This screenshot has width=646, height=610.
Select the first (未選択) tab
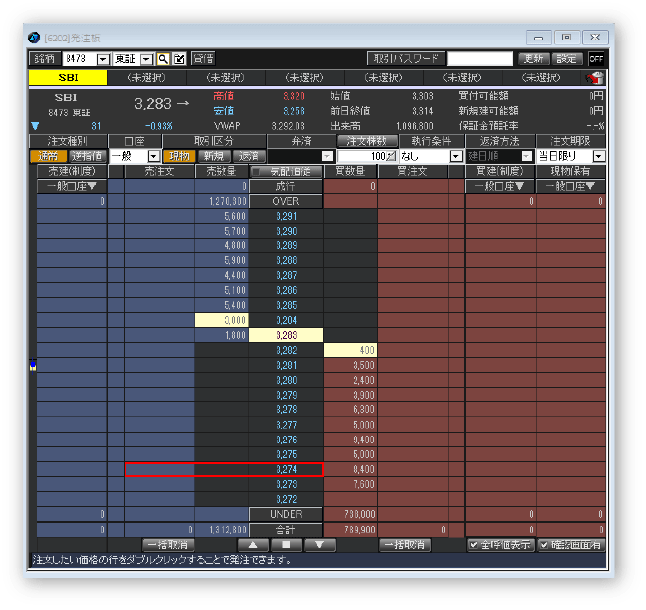click(x=146, y=78)
